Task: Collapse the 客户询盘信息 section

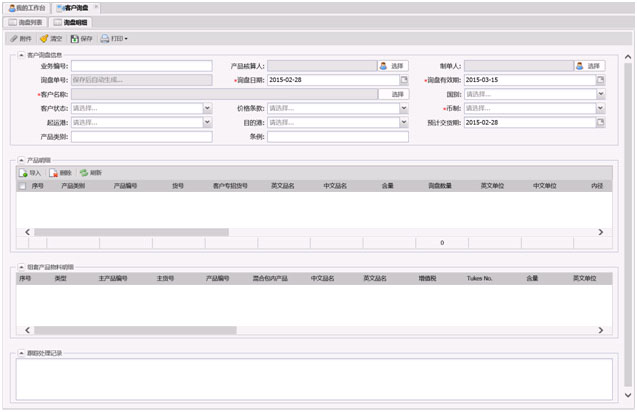Action: 22,54
